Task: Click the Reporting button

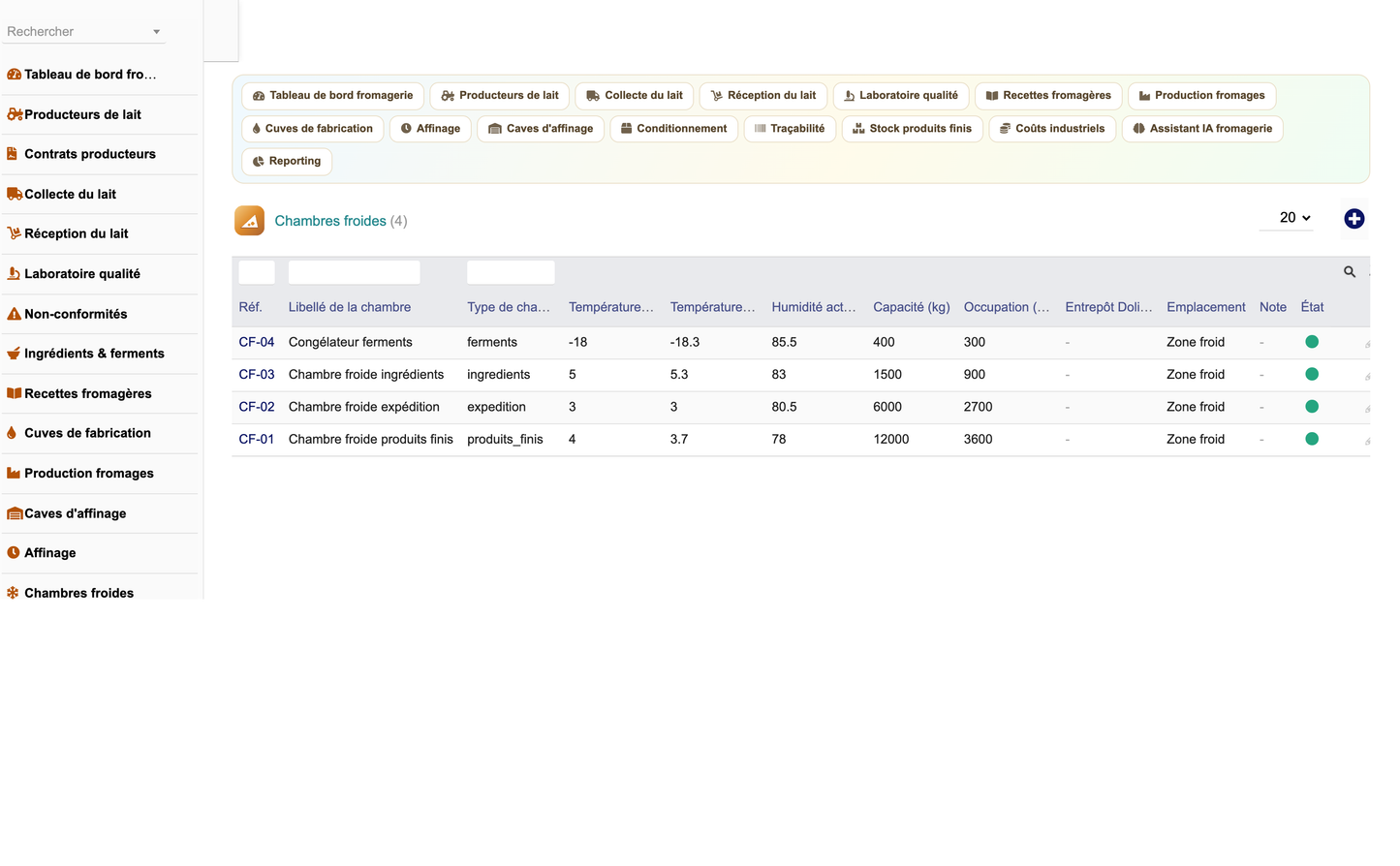Action: [x=287, y=162]
